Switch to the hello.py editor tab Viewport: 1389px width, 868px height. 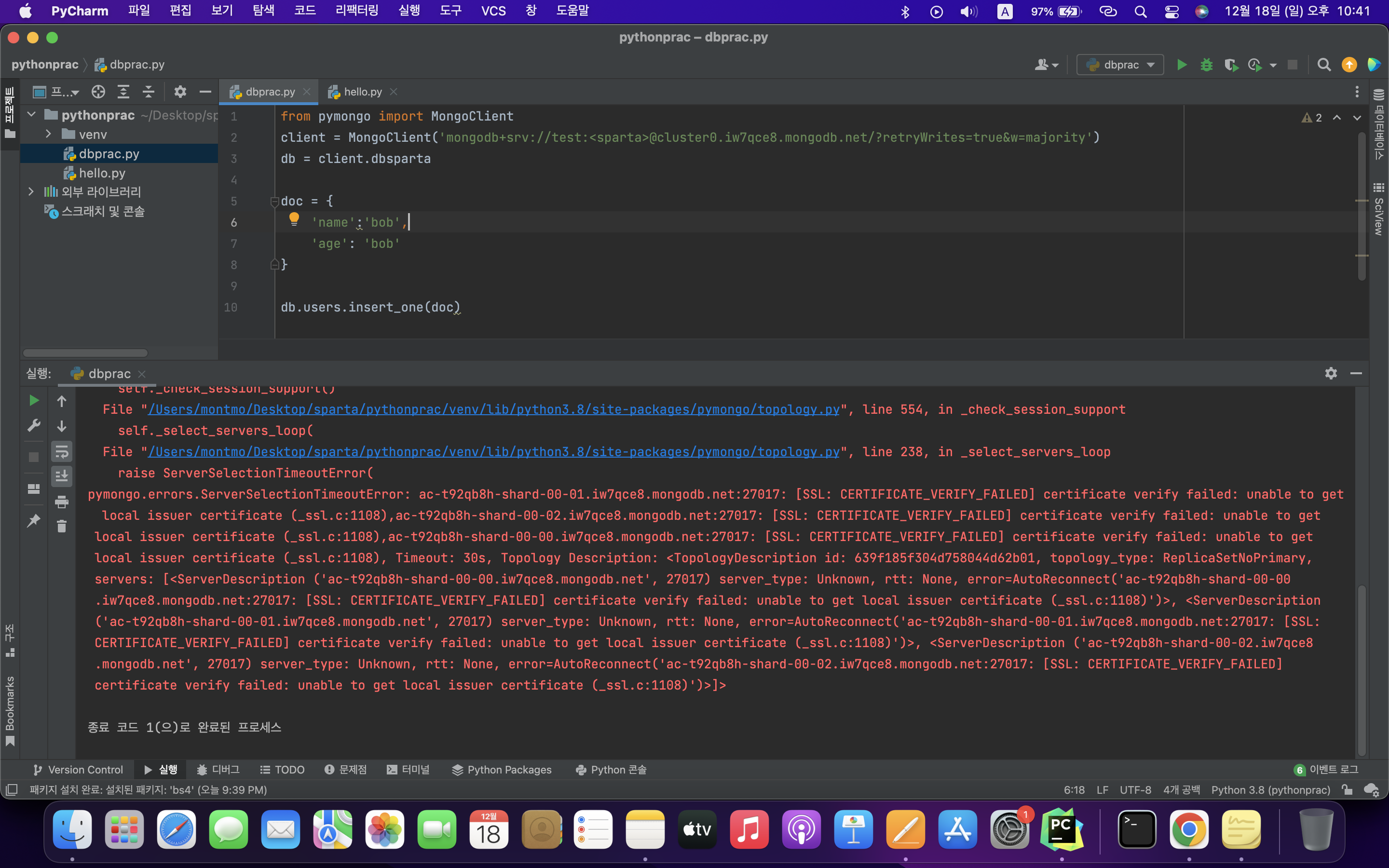click(x=362, y=92)
